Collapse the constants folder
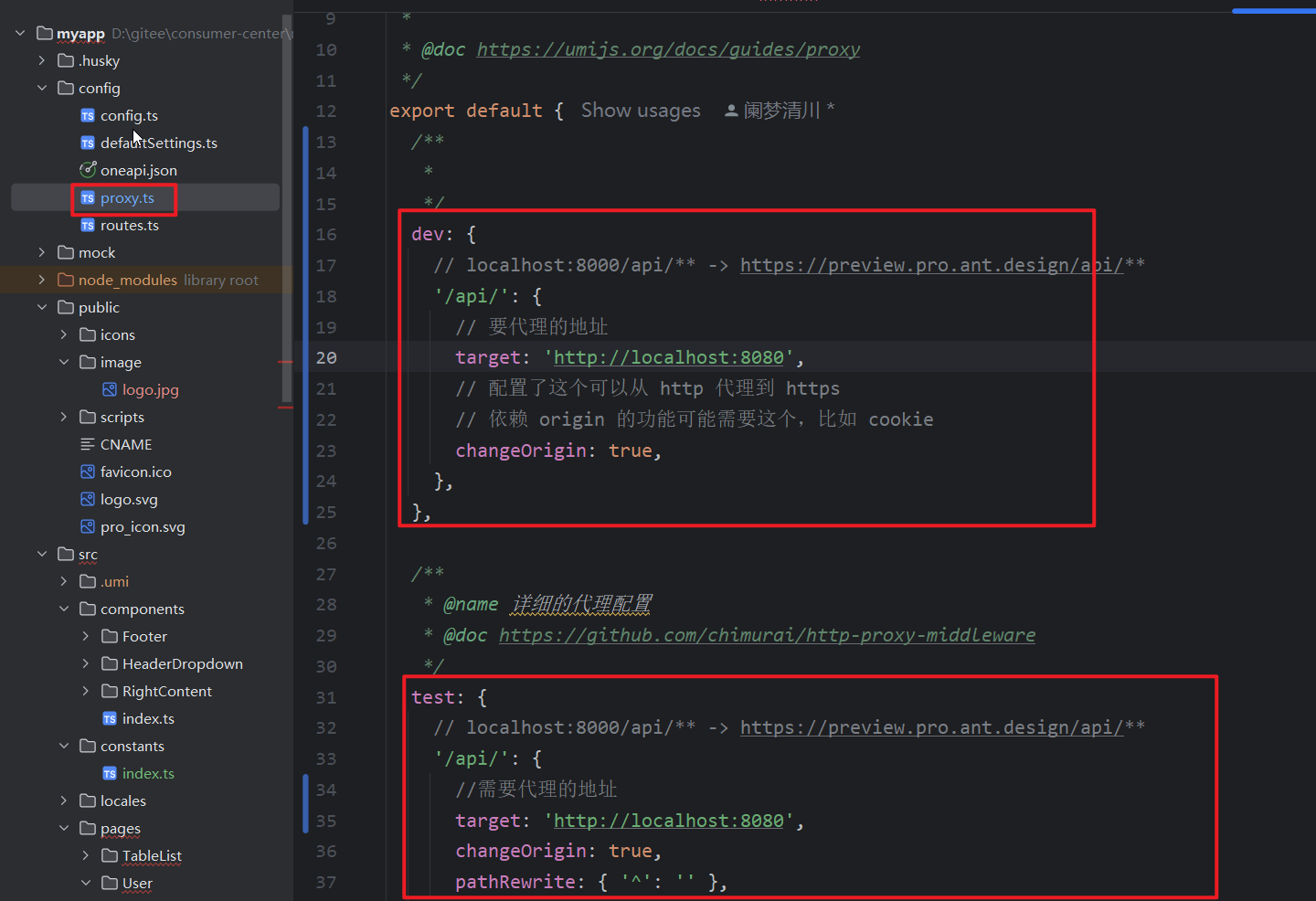Screen dimensions: 1316x901 pos(64,747)
